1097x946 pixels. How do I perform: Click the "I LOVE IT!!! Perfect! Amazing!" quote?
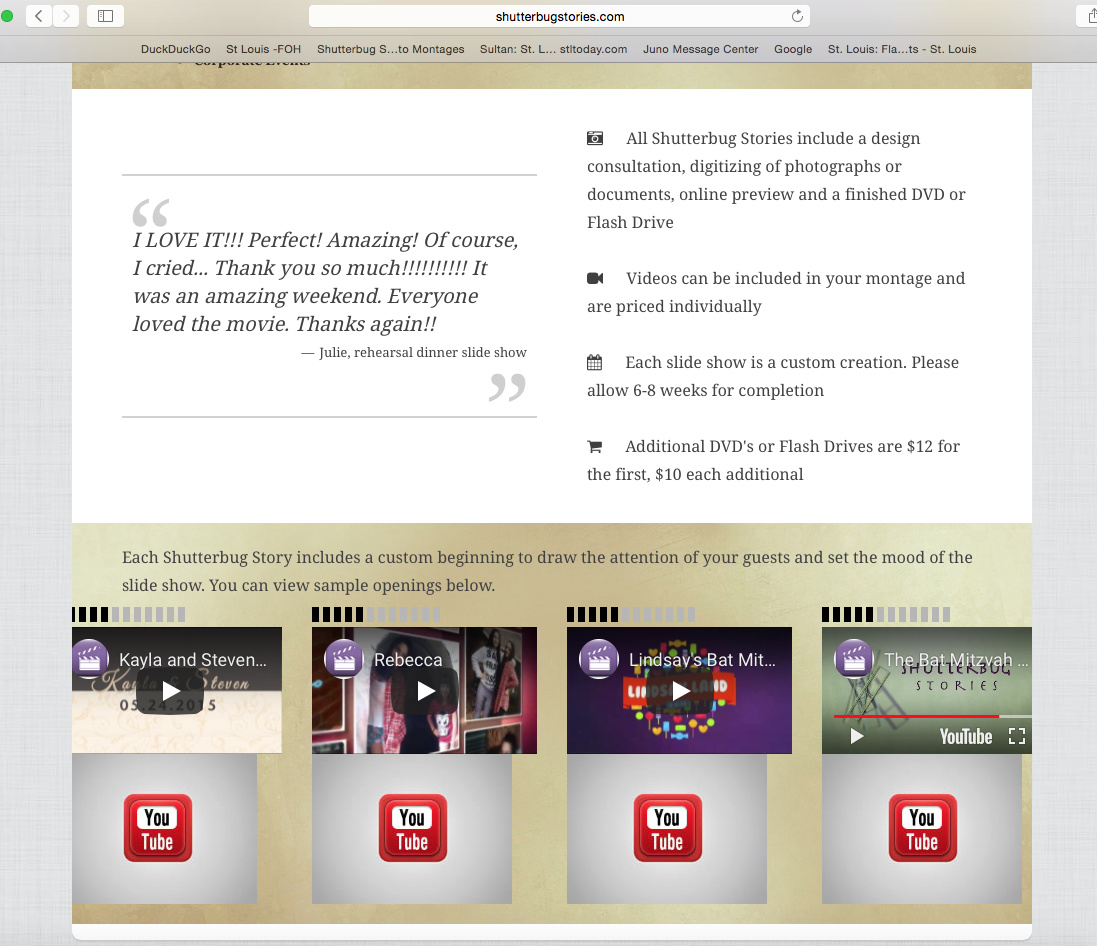point(325,282)
